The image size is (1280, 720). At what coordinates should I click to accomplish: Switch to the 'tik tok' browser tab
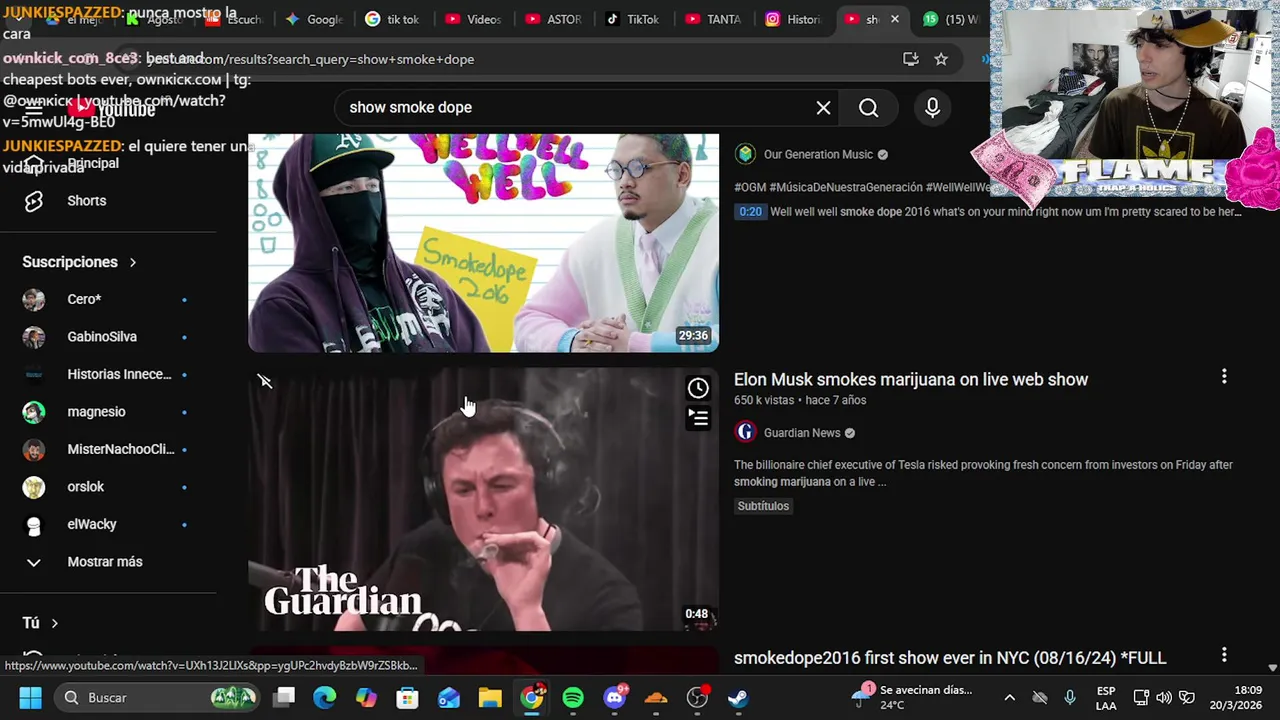(394, 19)
